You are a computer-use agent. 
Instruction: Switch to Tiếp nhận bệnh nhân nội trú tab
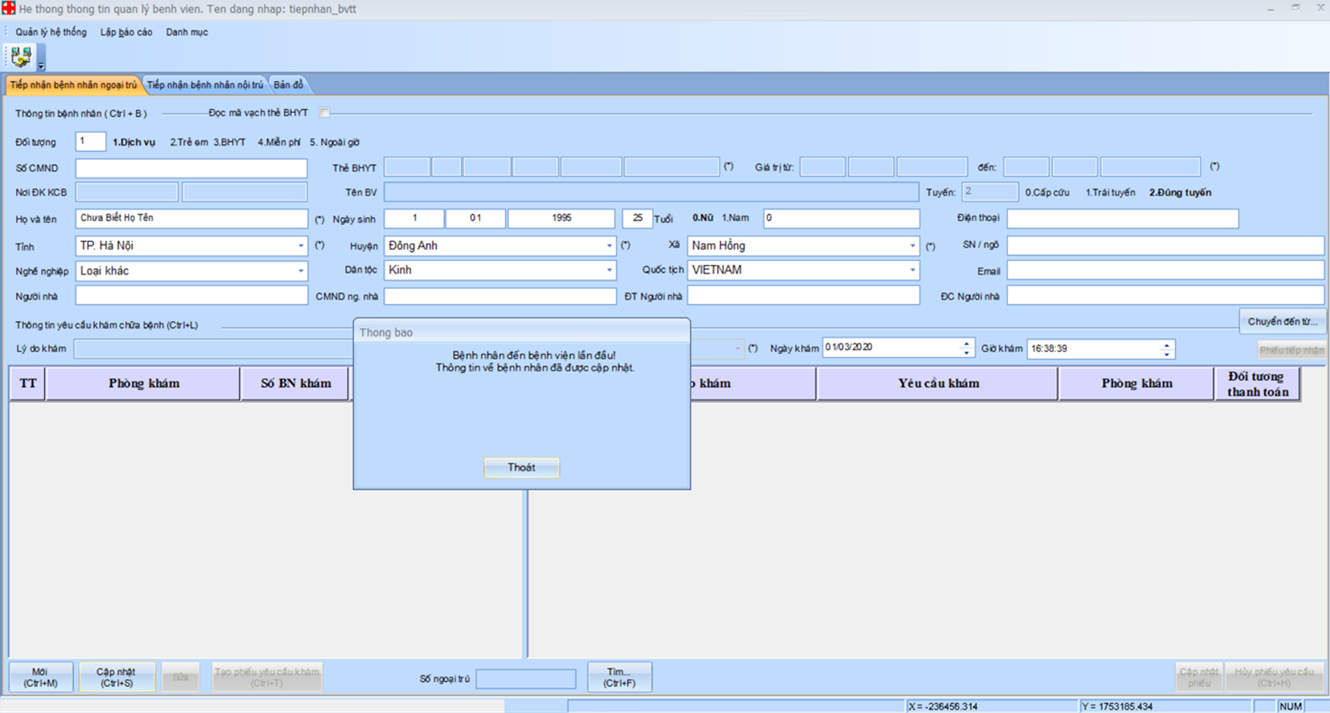pos(205,85)
